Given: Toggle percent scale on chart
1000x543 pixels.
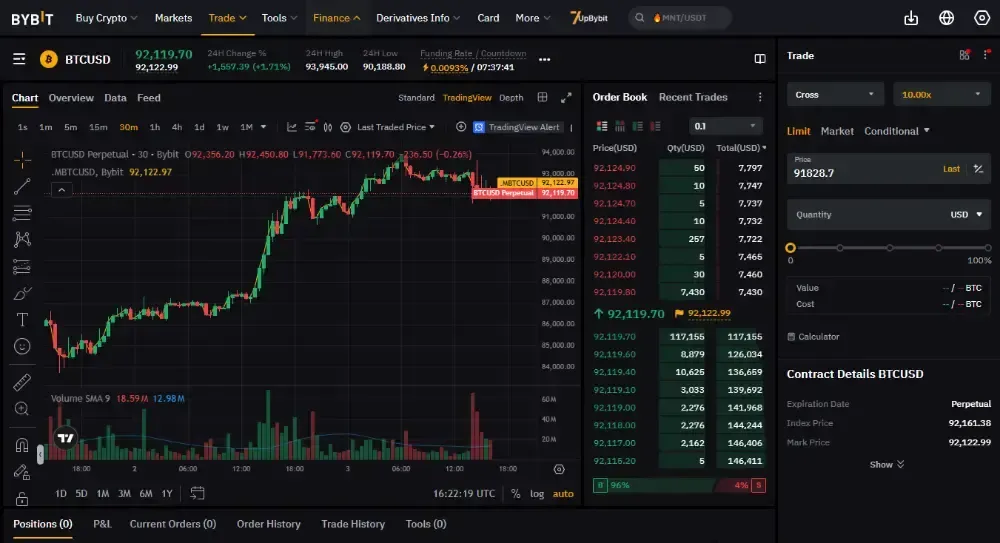Looking at the screenshot, I should pos(515,494).
